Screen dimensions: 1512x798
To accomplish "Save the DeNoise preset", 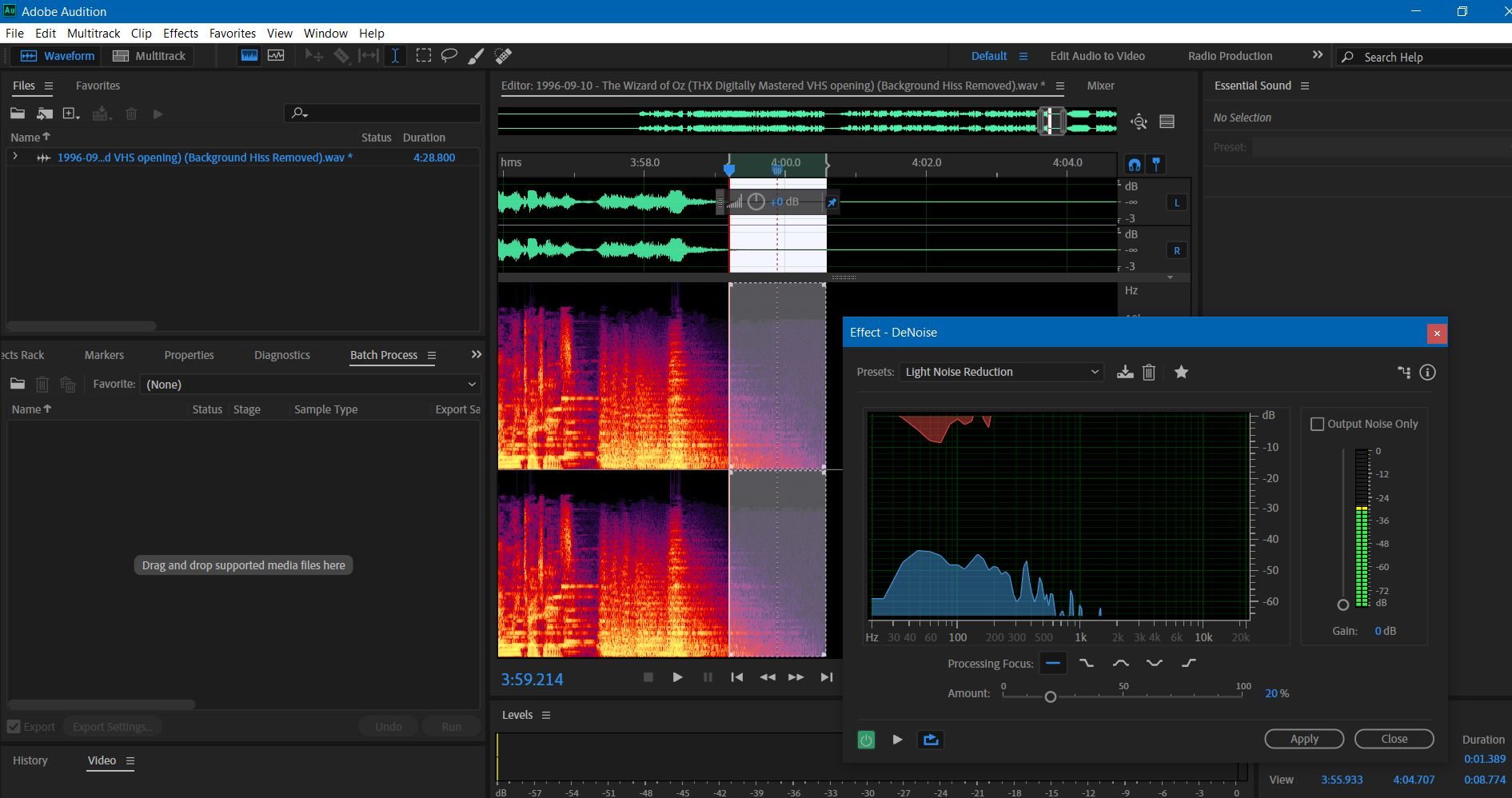I will coord(1125,372).
